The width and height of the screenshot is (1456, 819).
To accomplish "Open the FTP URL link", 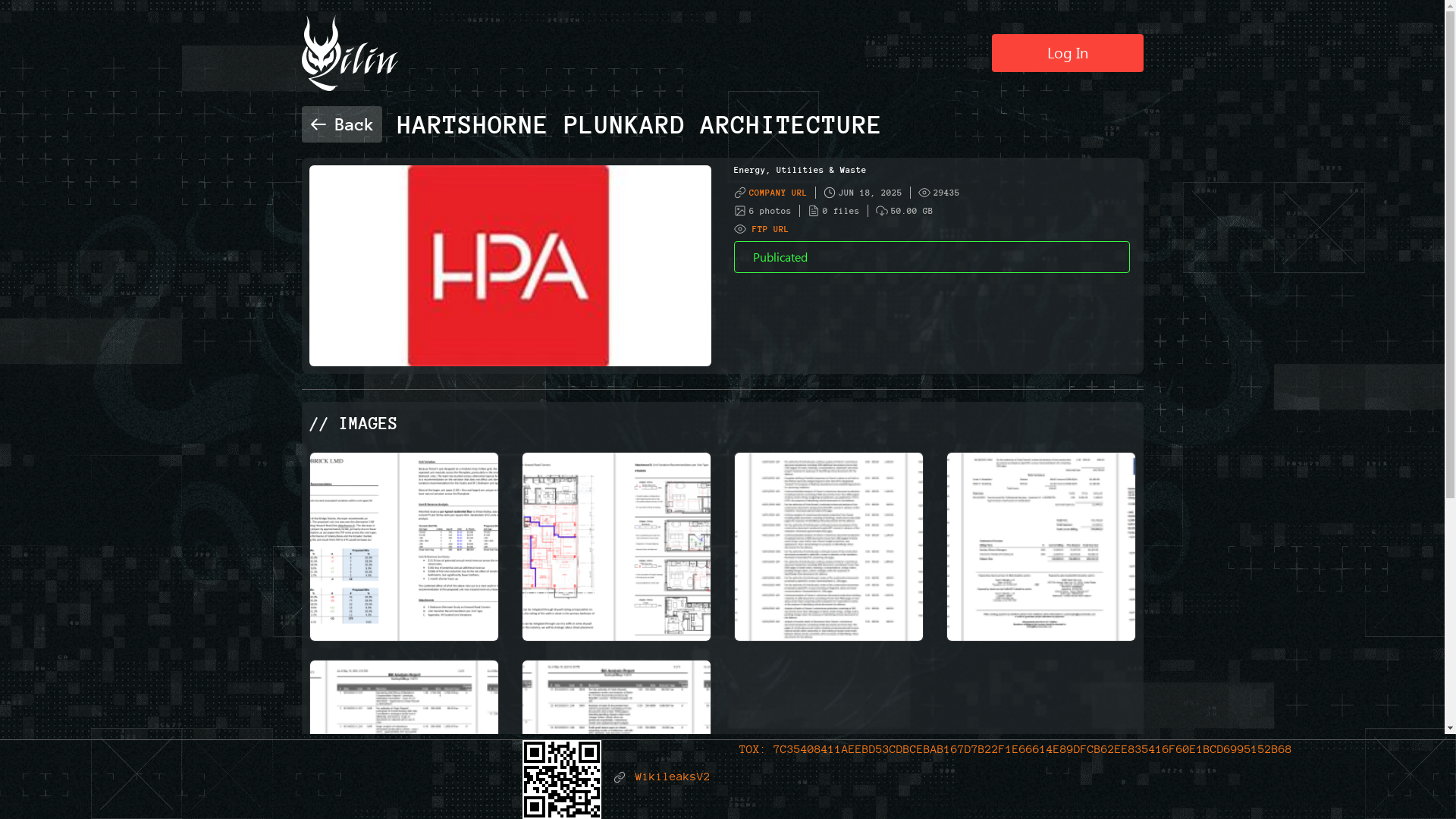I will [770, 229].
